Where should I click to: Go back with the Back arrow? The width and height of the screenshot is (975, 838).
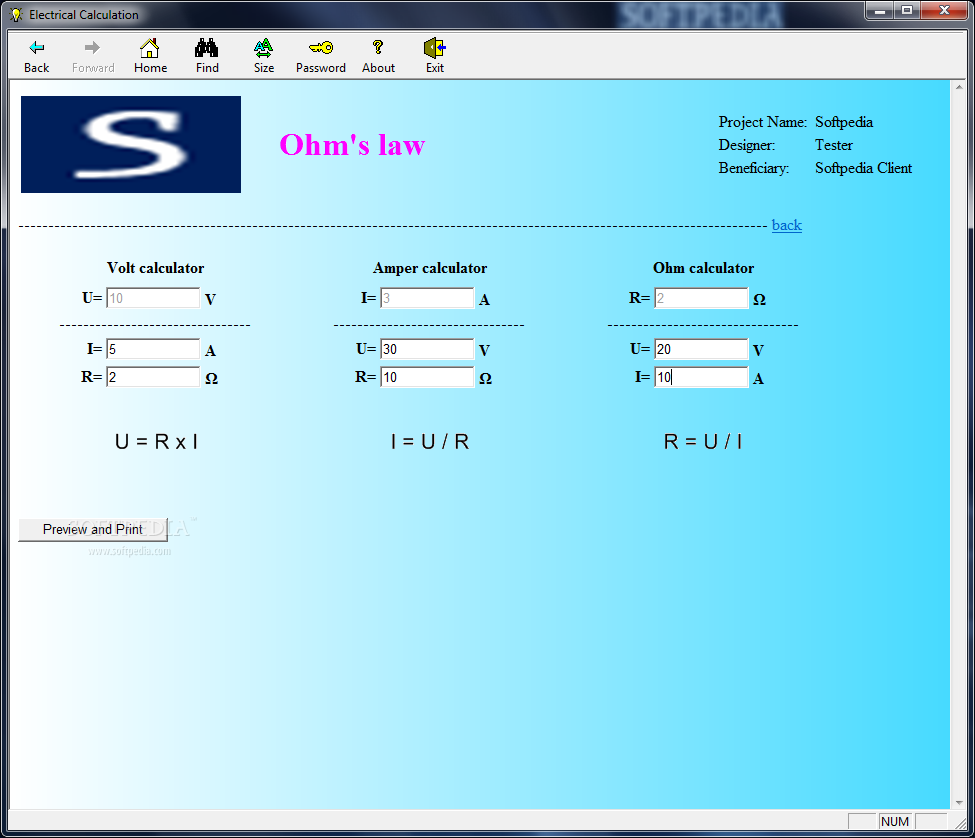pyautogui.click(x=37, y=56)
